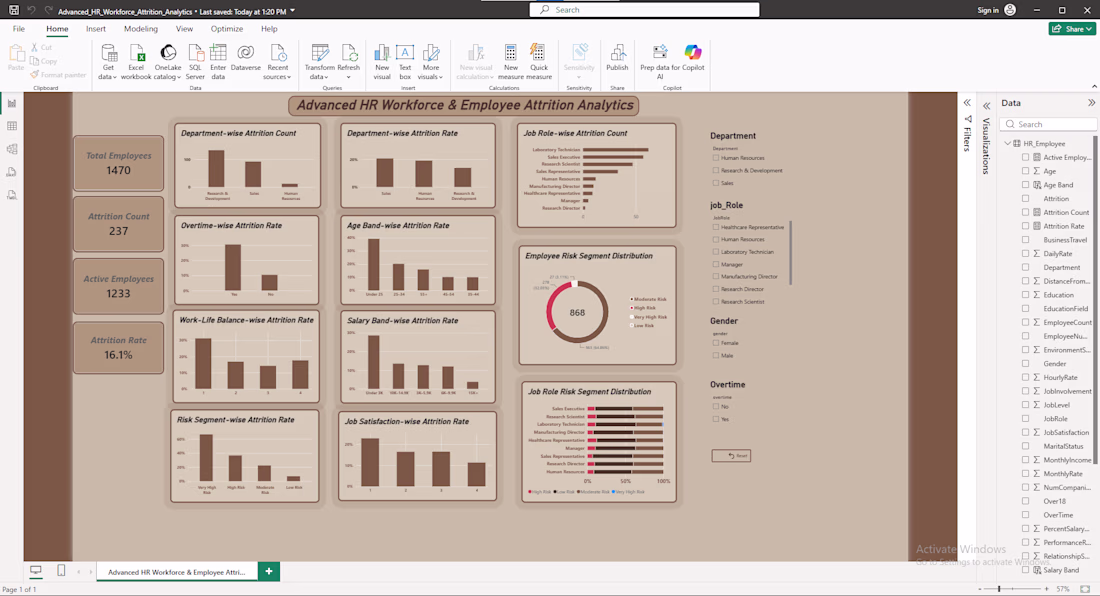Add a Text box

pyautogui.click(x=405, y=62)
